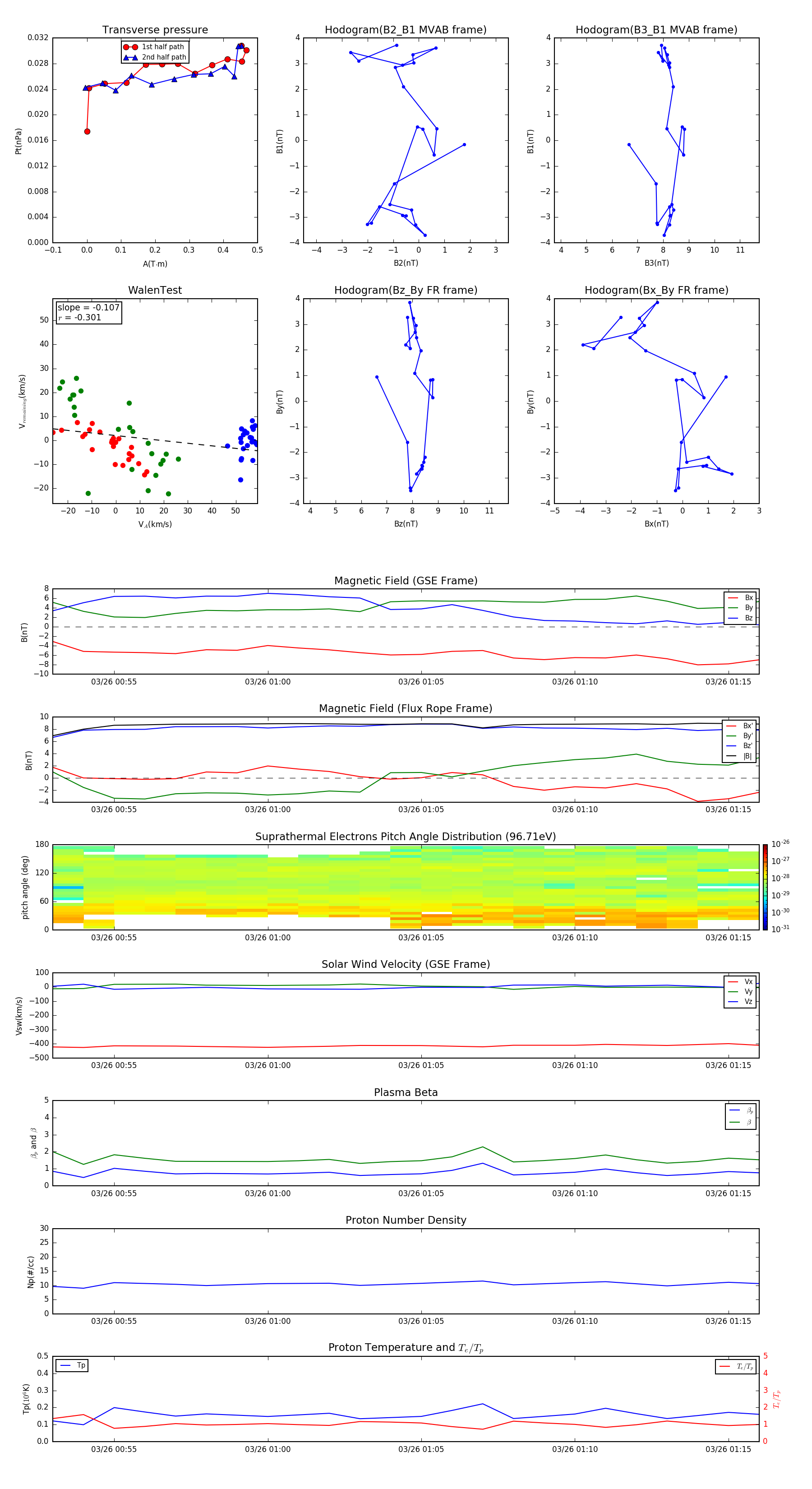Click the "Hodogram(Bx_By FR frame)" title

pos(656,290)
